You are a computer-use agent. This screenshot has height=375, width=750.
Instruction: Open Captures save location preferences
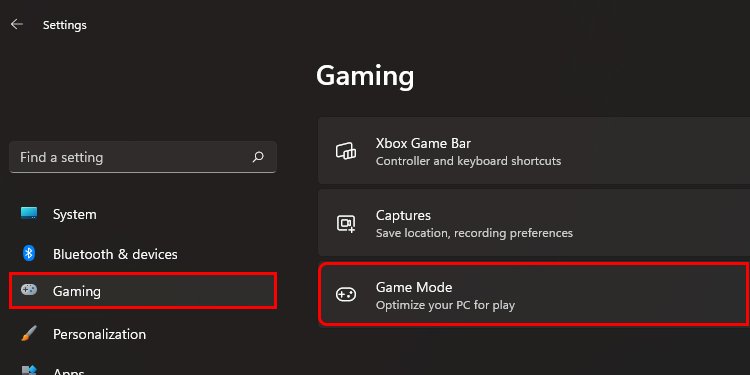click(534, 223)
